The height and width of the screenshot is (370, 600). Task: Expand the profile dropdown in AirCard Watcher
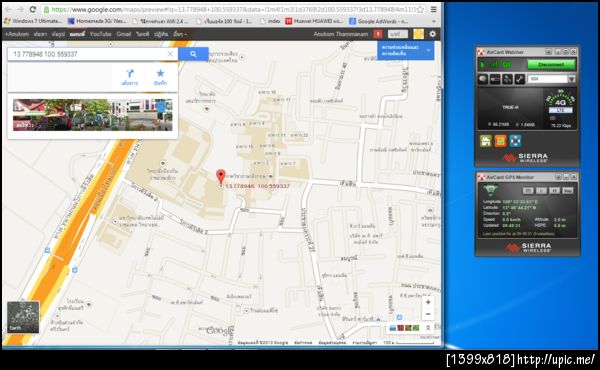pyautogui.click(x=572, y=79)
